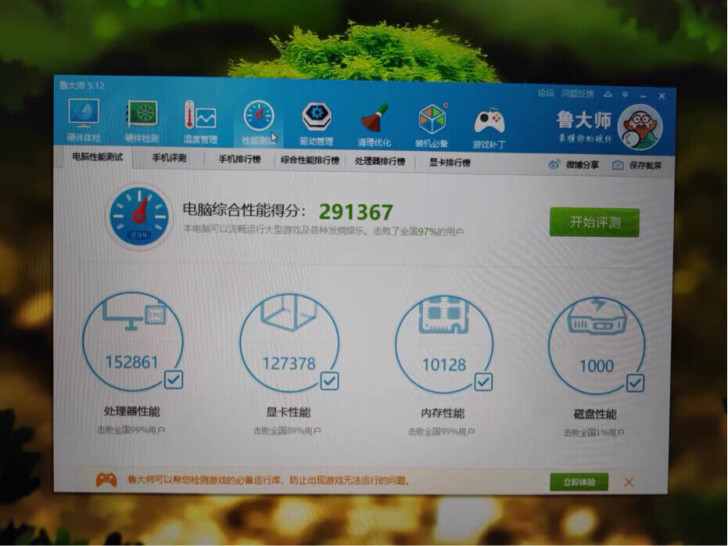This screenshot has height=546, width=728.
Task: Click the orange gamepad icon in banner
Action: pos(106,480)
